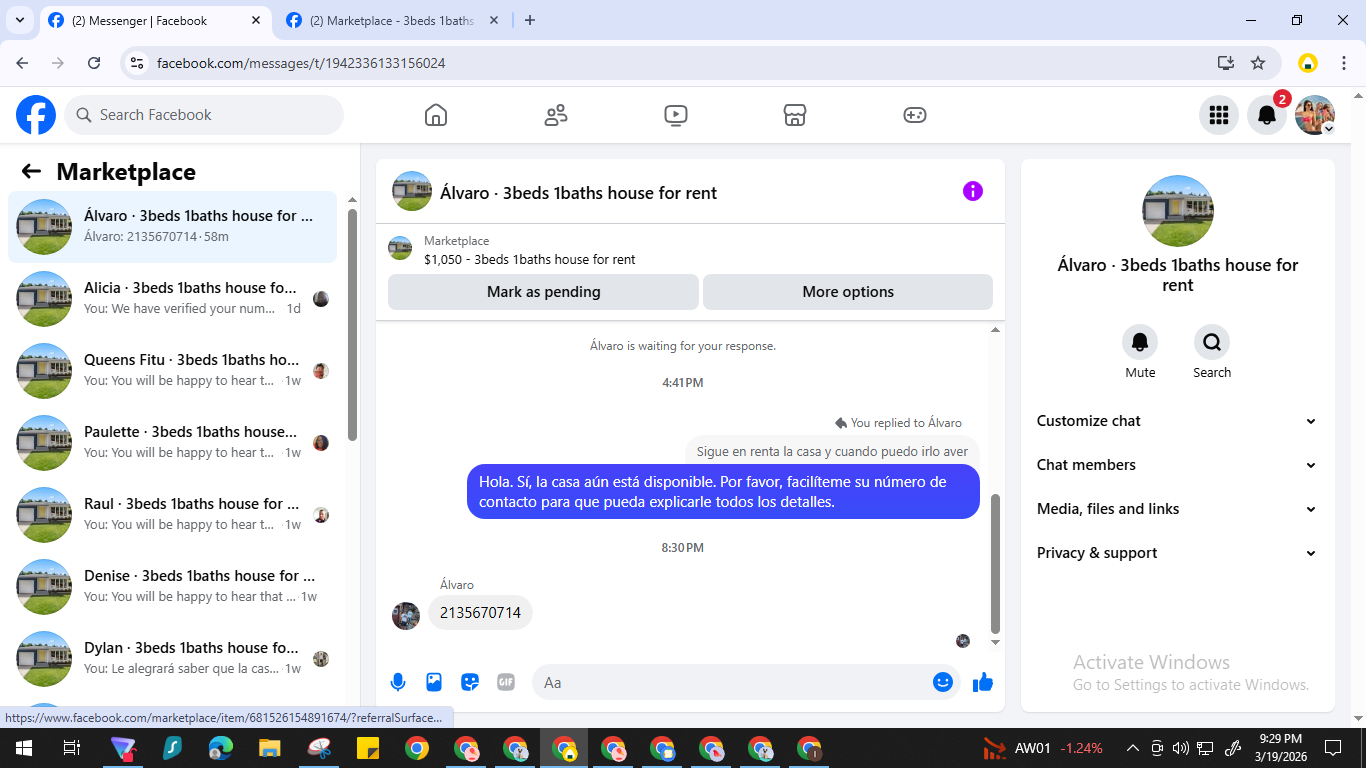Click More options button
Image resolution: width=1366 pixels, height=768 pixels.
pyautogui.click(x=848, y=292)
